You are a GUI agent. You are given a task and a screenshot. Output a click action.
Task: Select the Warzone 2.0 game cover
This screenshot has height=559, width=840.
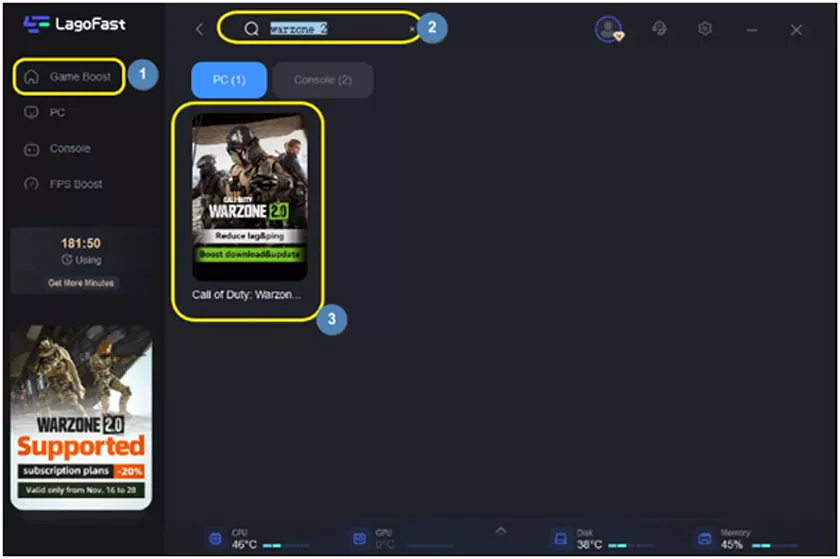tap(250, 196)
